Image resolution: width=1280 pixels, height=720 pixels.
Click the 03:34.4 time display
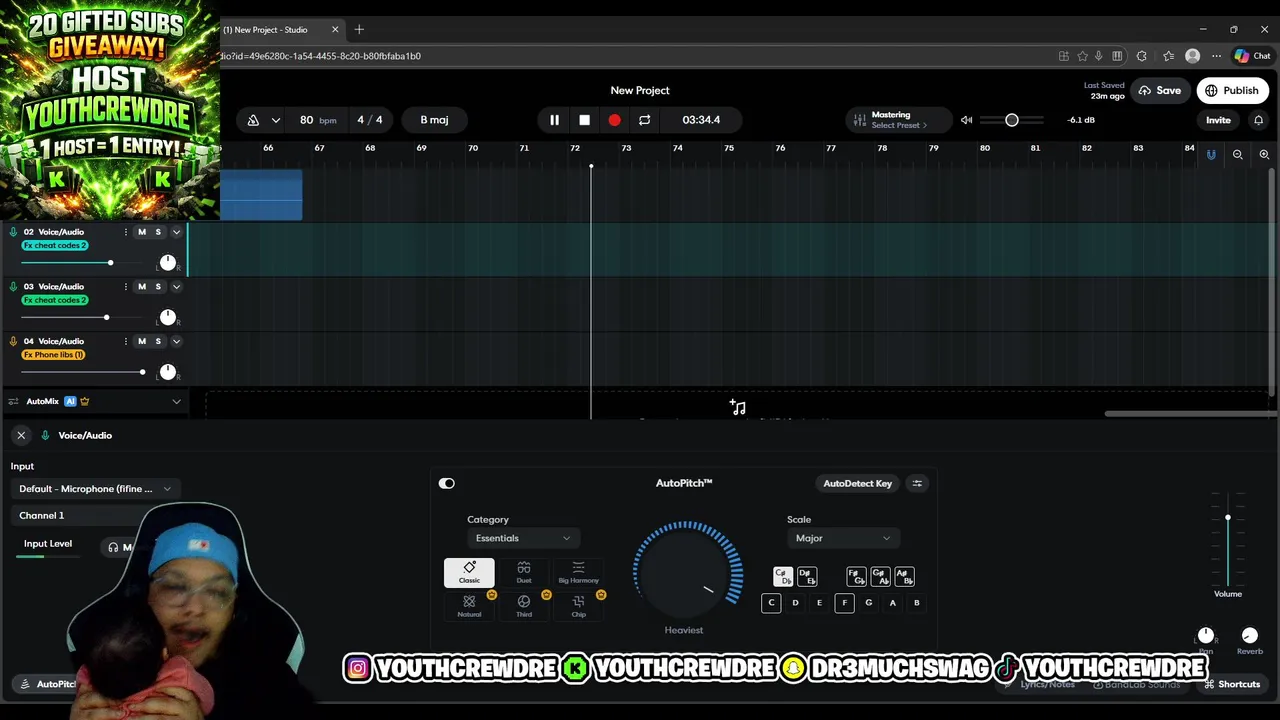pyautogui.click(x=701, y=120)
